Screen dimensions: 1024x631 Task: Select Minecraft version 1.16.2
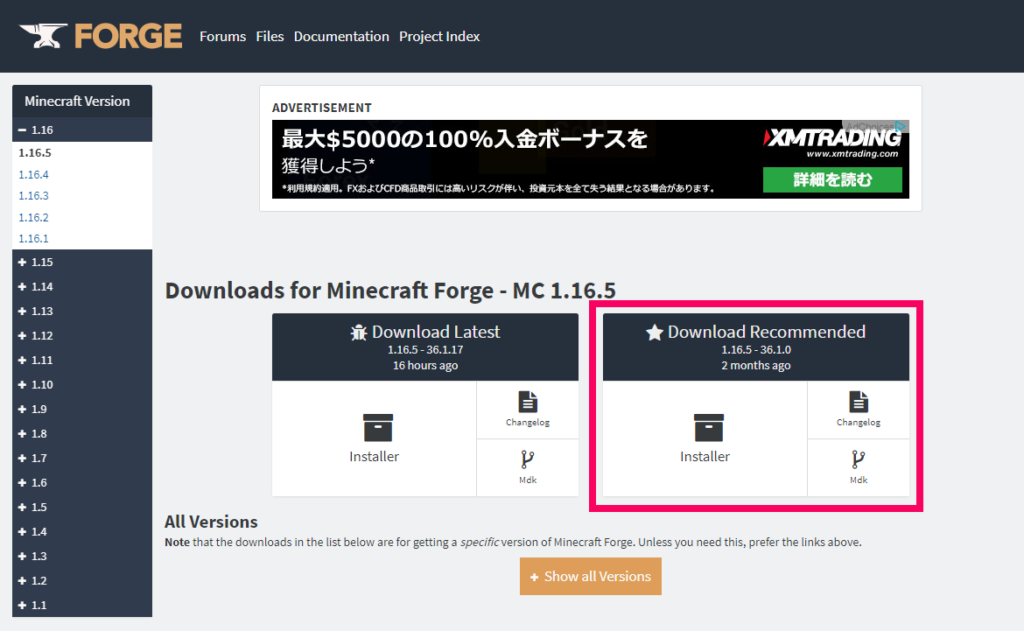click(x=33, y=218)
